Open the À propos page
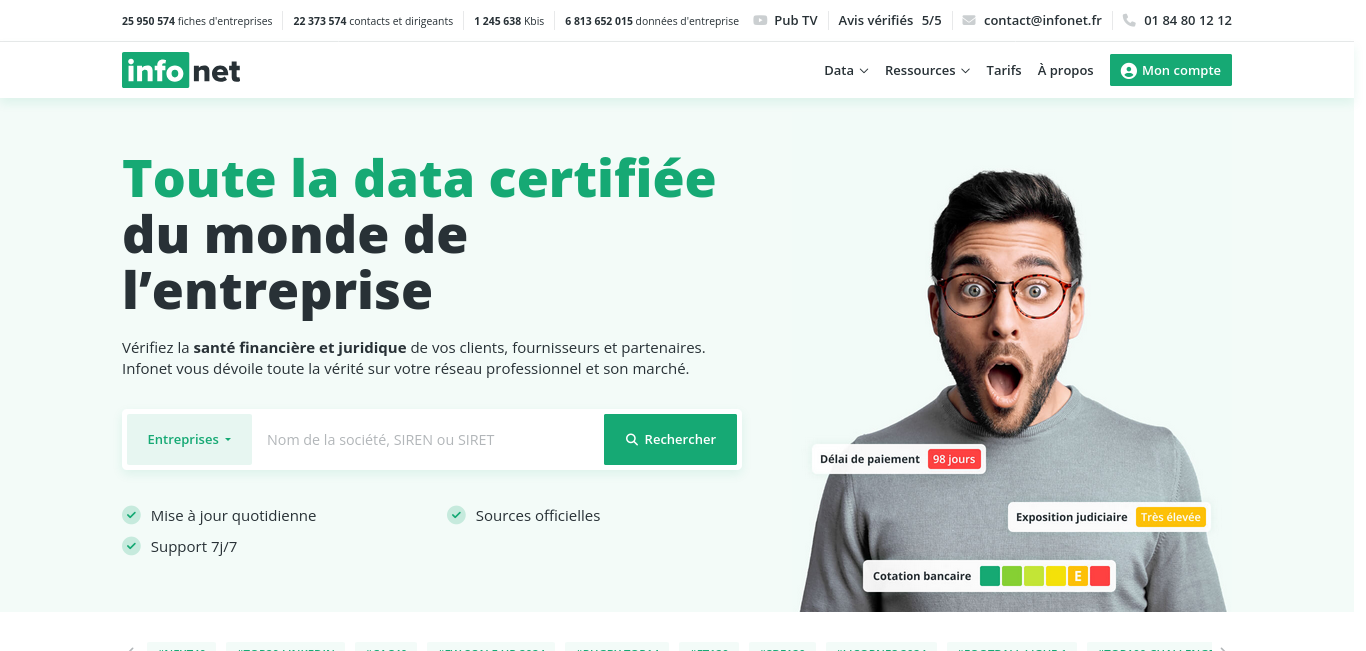 [x=1065, y=71]
